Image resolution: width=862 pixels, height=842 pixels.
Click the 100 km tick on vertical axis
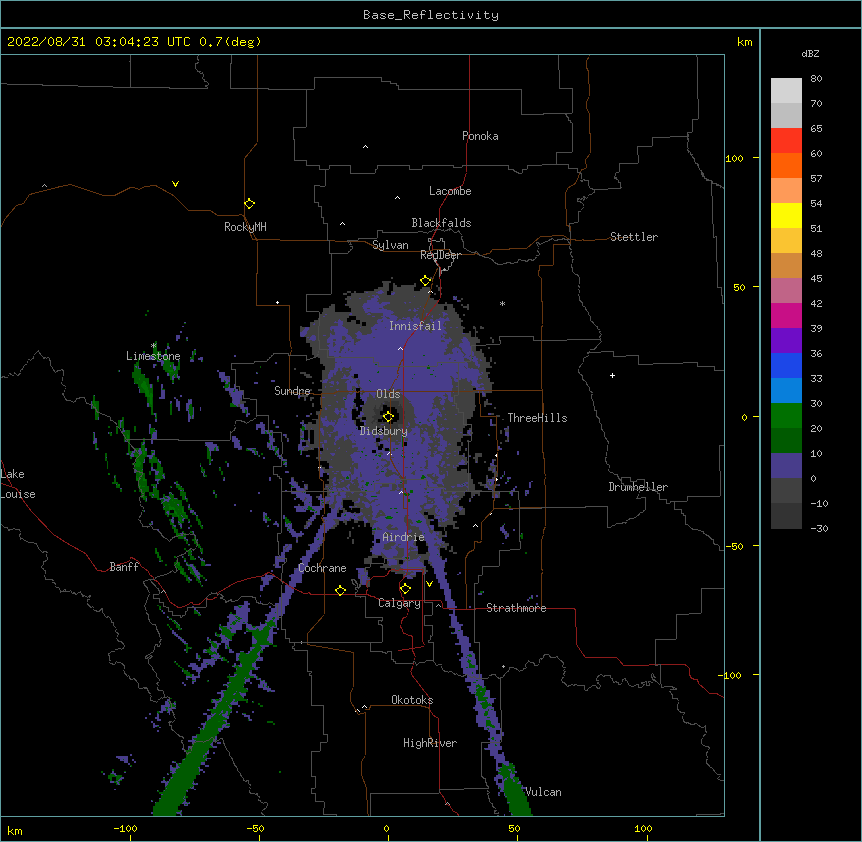click(x=734, y=158)
